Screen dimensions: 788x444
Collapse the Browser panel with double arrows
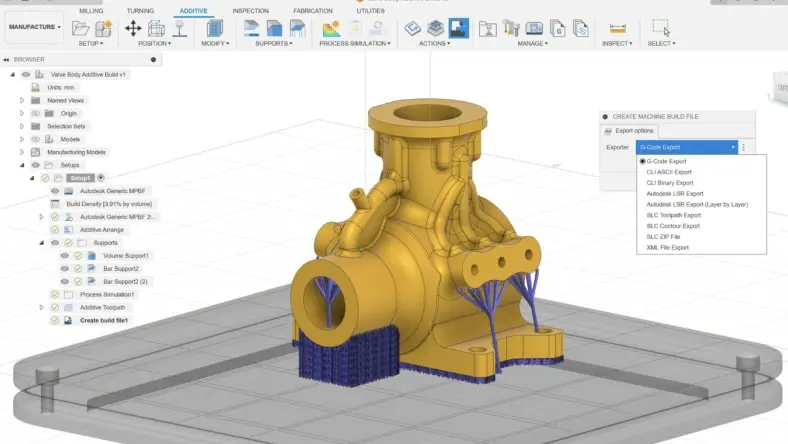(6, 59)
